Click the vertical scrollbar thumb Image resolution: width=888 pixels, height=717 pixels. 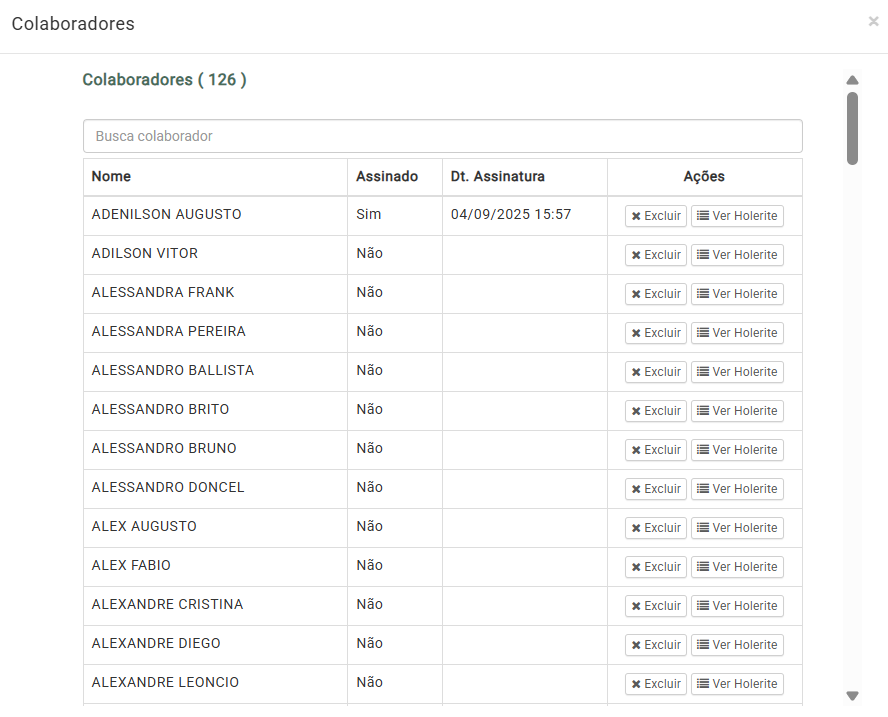click(852, 128)
